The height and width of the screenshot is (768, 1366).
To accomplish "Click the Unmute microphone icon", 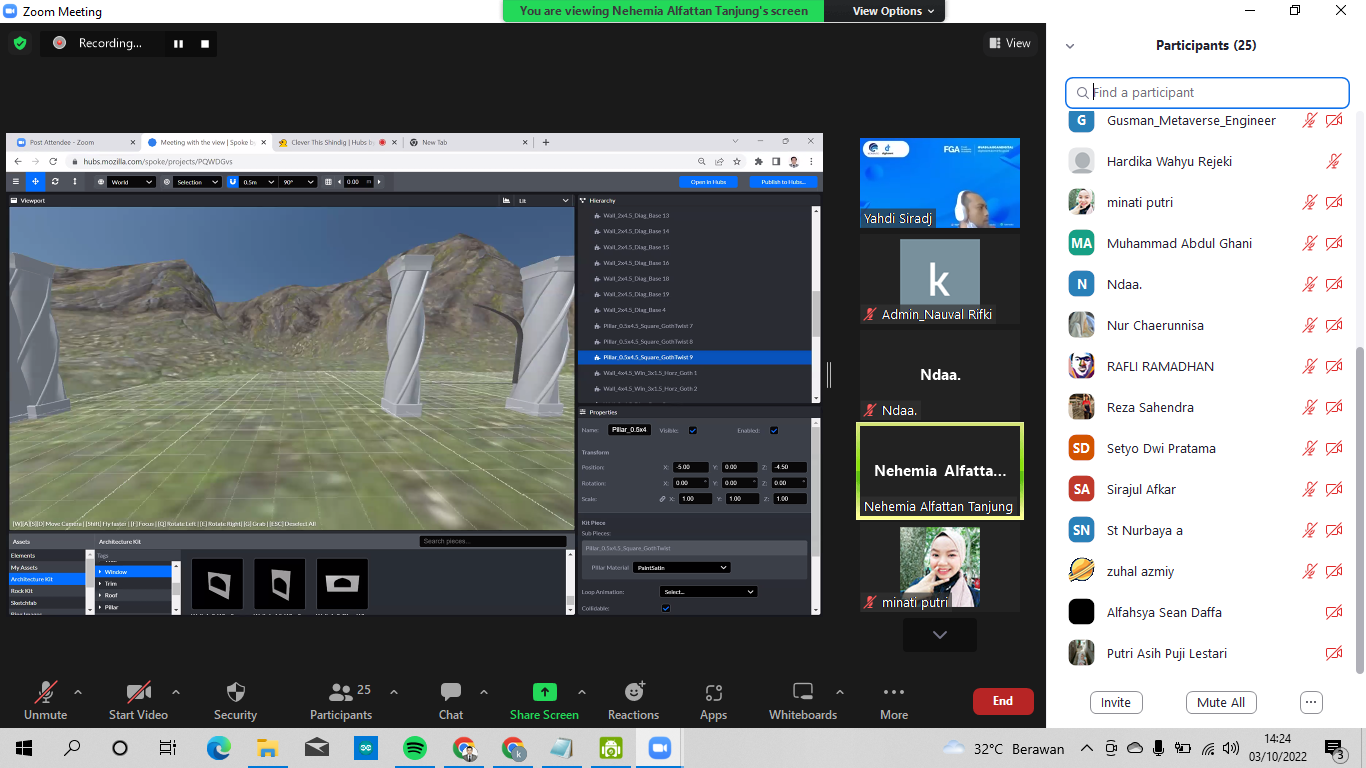I will tap(45, 692).
